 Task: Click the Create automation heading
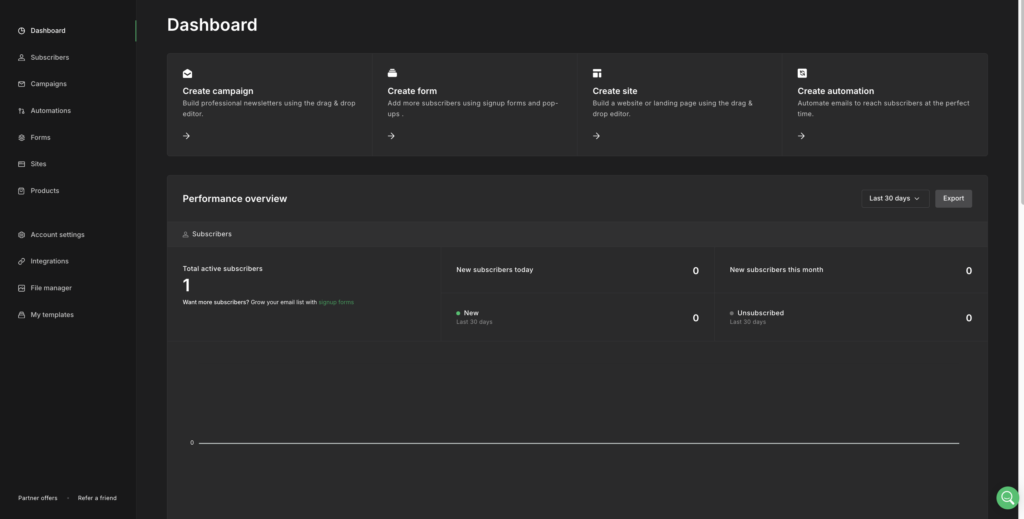[x=835, y=91]
